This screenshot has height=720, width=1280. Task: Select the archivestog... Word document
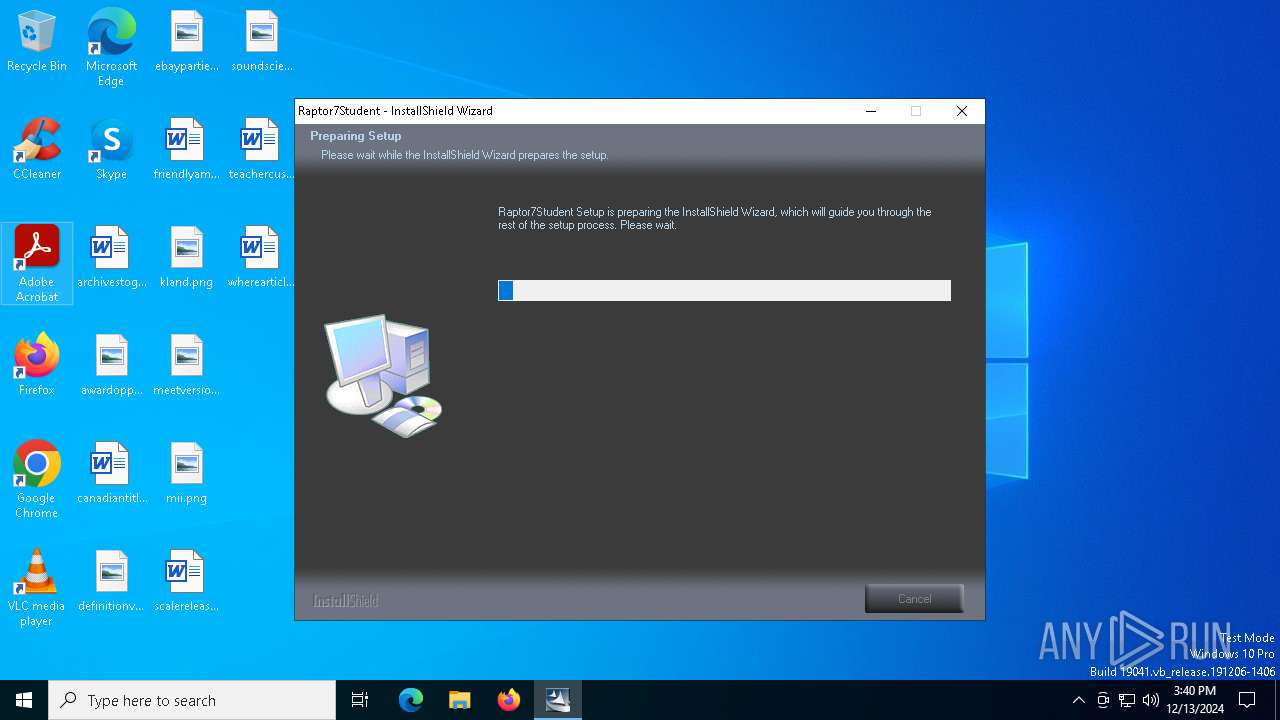111,258
